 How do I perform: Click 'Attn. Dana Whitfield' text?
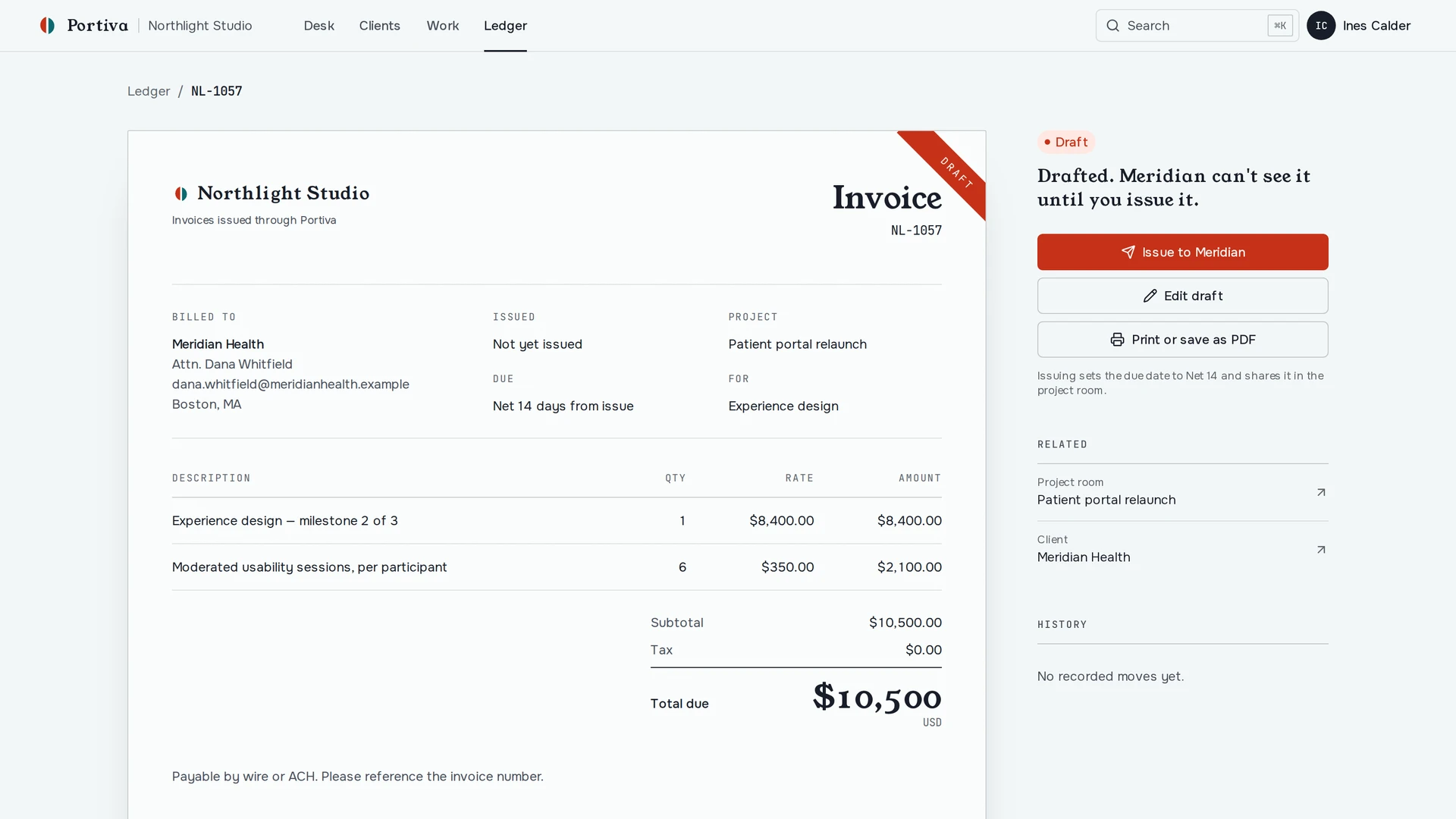[x=232, y=364]
